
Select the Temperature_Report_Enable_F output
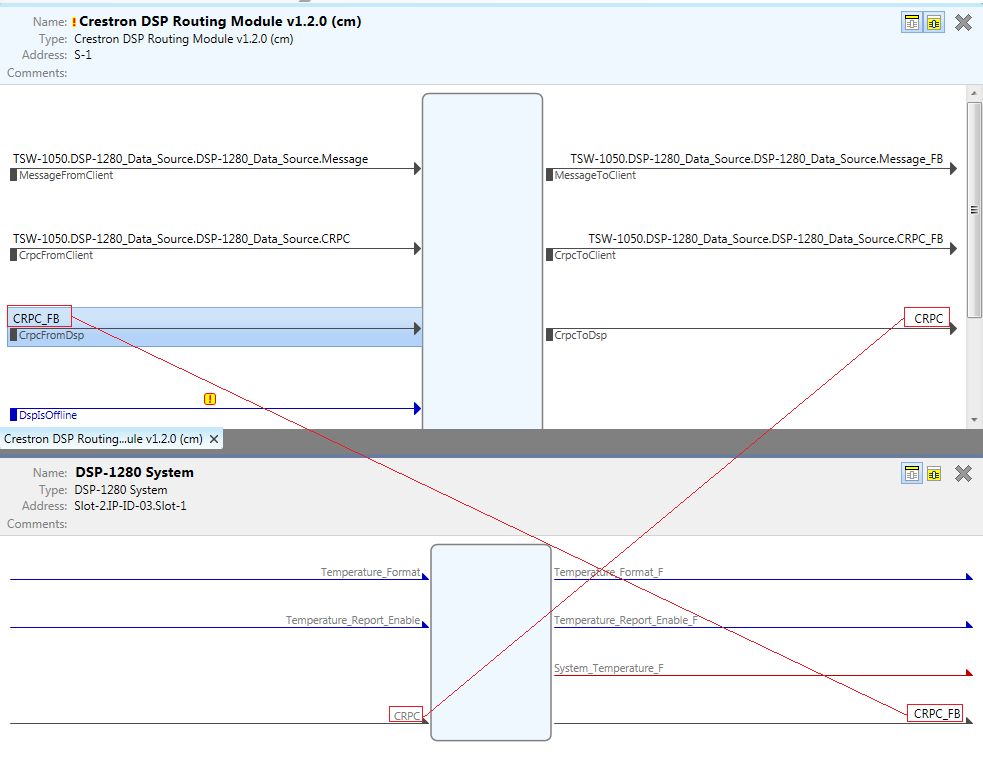(626, 620)
